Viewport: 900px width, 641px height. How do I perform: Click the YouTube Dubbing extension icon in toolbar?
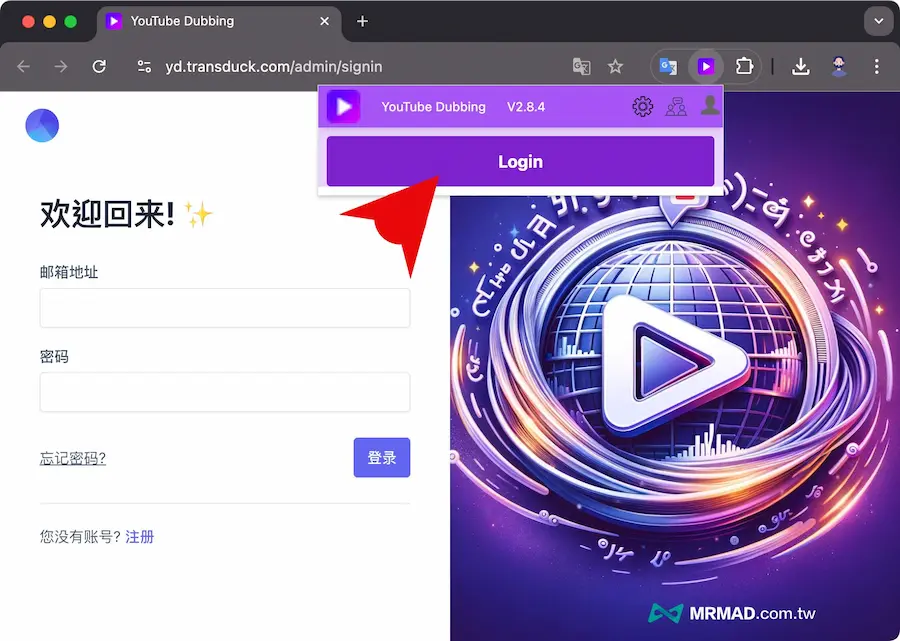pos(706,67)
